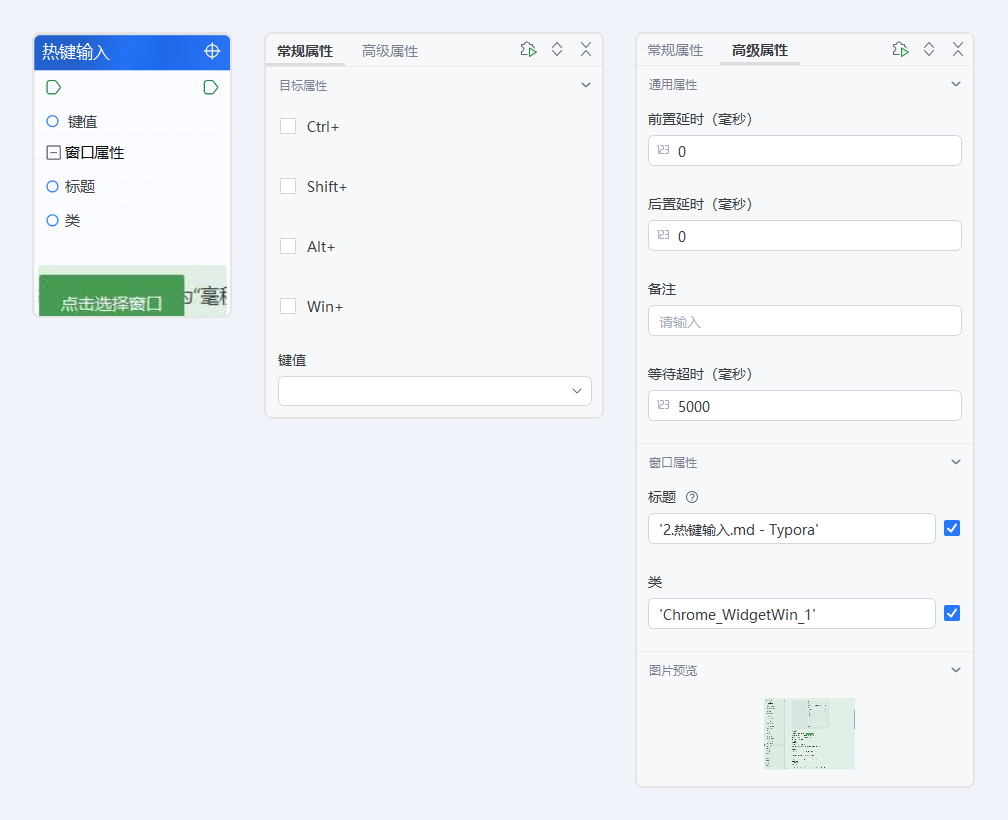Click the 备注 input field

[x=804, y=321]
